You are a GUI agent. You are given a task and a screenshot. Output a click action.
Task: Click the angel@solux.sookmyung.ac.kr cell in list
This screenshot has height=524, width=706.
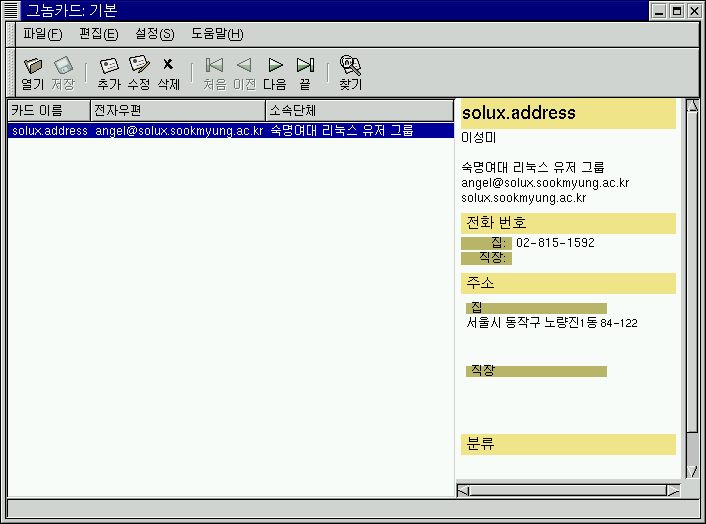[179, 131]
